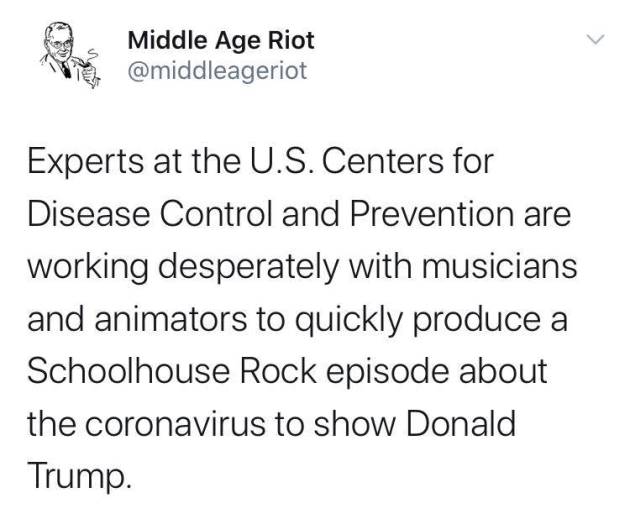Viewport: 630px width, 519px height.
Task: Click the word 'Control' in the tweet
Action: click(215, 214)
